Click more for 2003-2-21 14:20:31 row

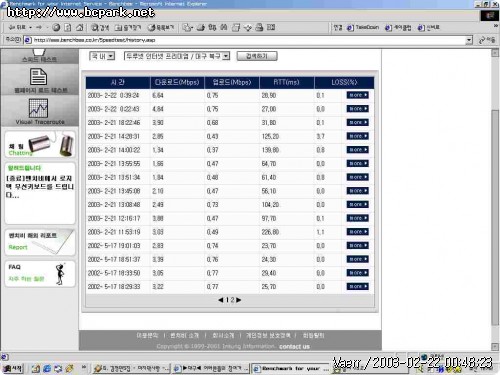coord(357,136)
